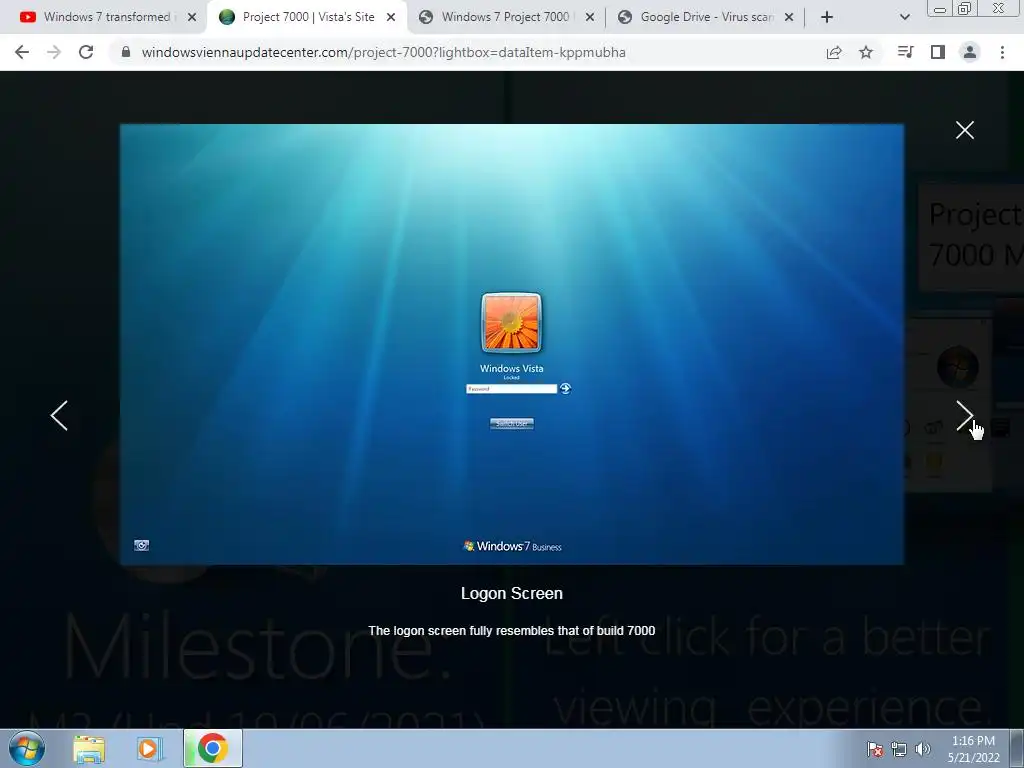The width and height of the screenshot is (1024, 768).
Task: Click the password field in the screenshot
Action: tap(511, 389)
